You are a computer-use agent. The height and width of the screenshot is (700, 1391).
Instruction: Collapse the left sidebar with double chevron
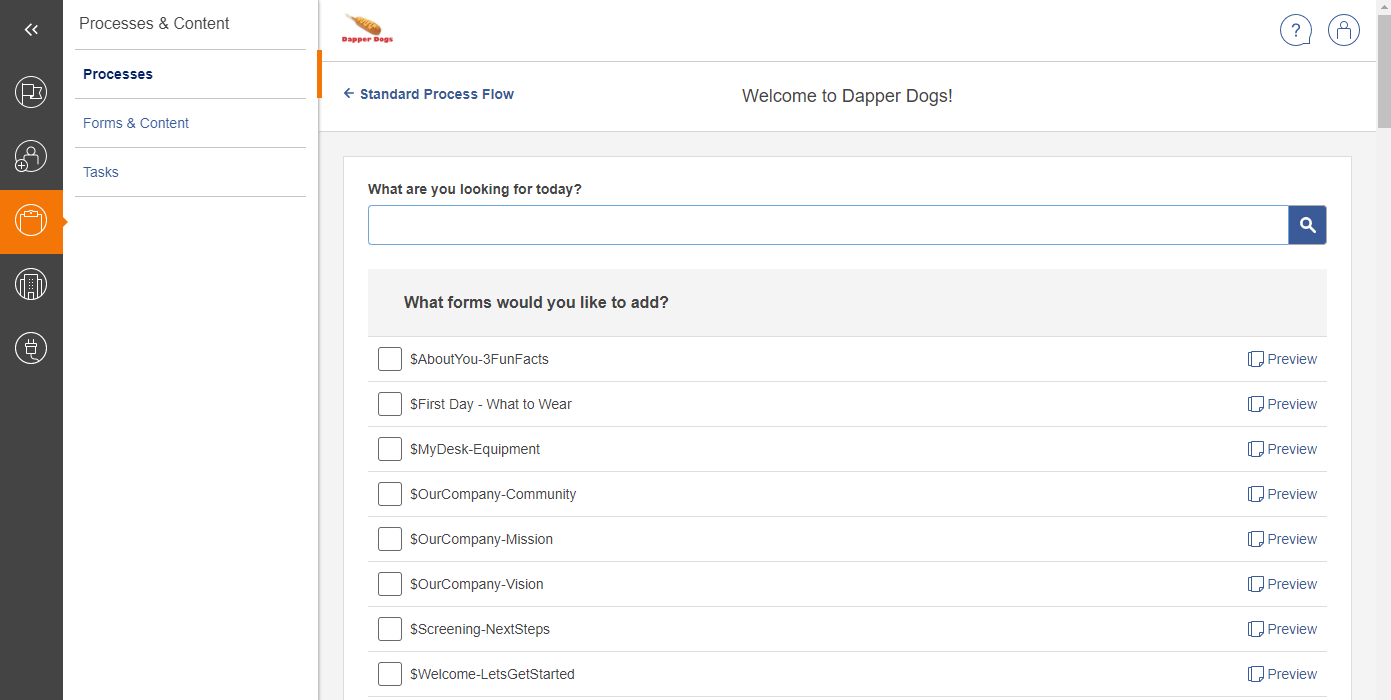31,30
